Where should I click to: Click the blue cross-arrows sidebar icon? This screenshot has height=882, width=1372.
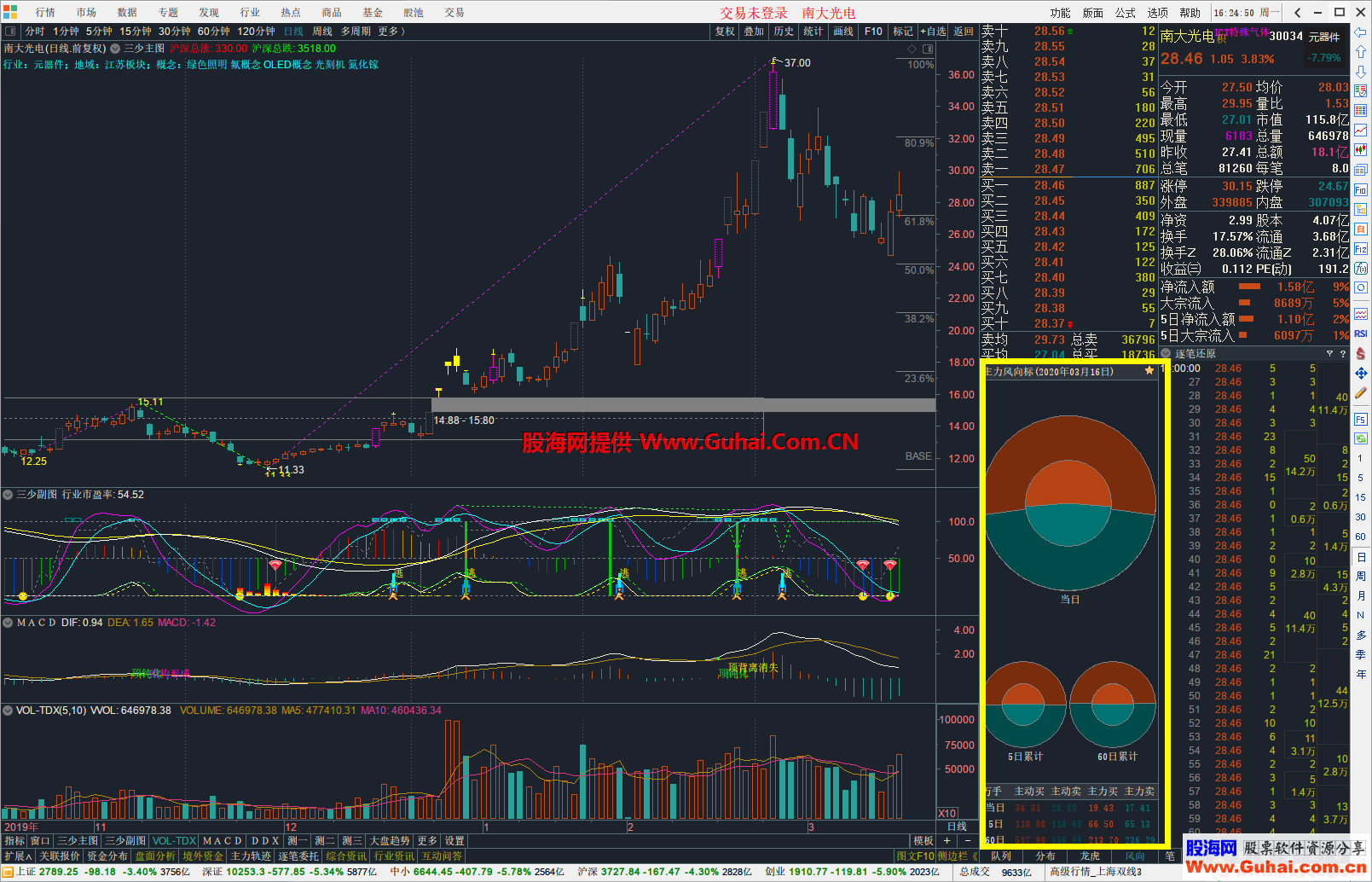click(1360, 374)
